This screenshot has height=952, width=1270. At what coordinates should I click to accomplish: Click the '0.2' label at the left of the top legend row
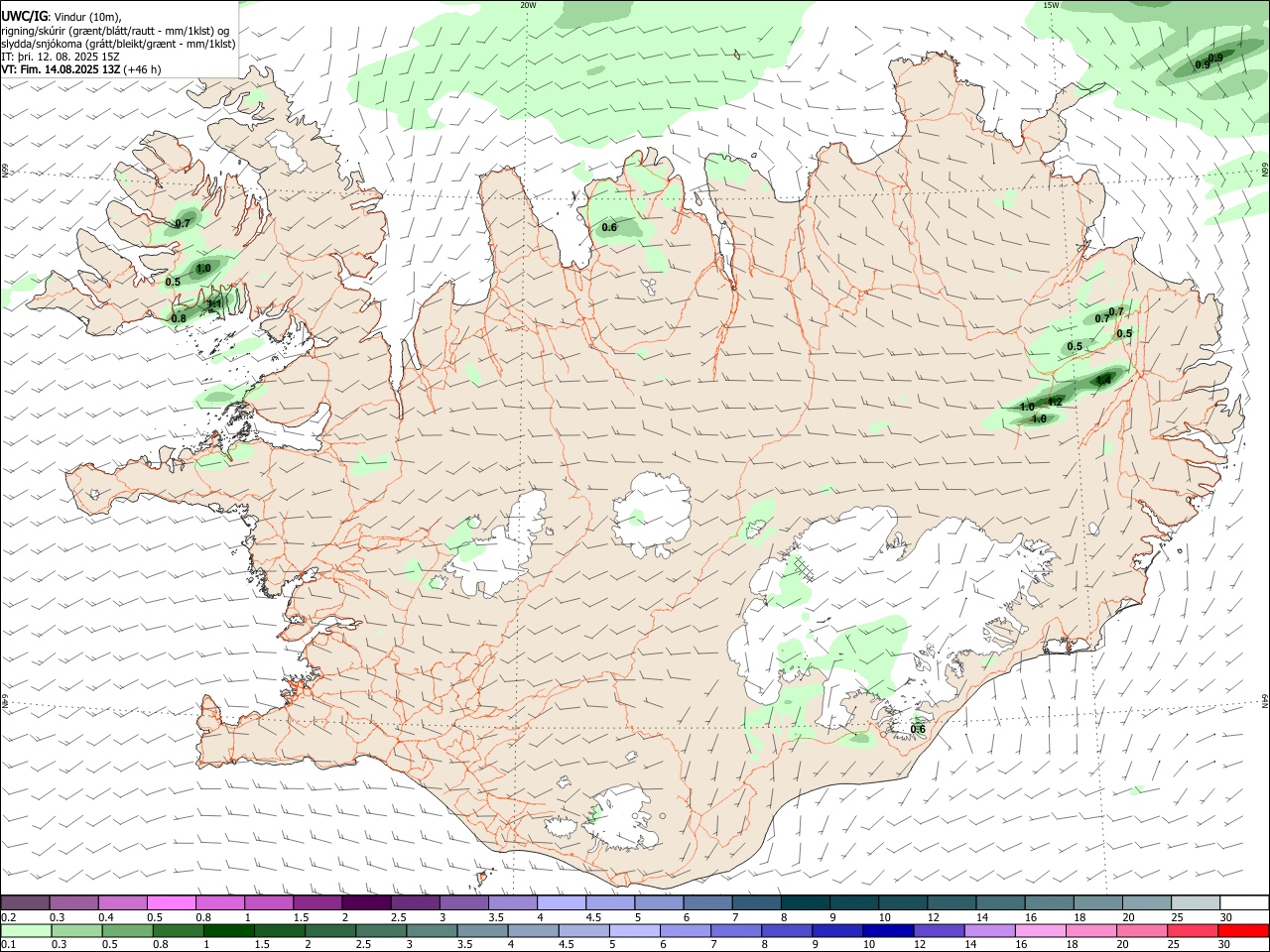coord(8,917)
